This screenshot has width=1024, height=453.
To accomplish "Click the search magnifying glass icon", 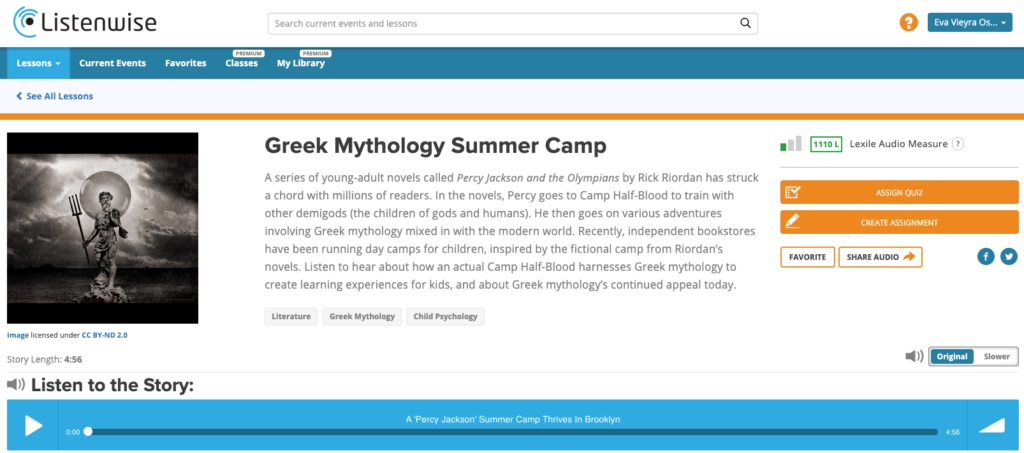I will (745, 23).
